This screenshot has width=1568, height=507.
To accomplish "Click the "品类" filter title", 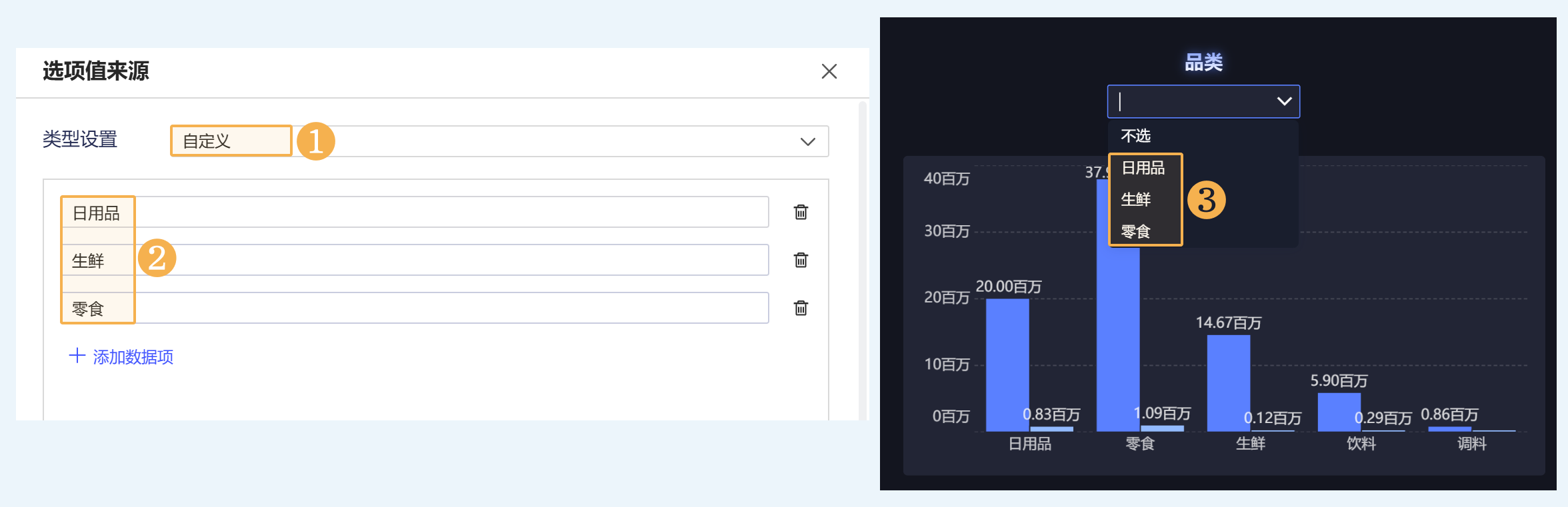I will coord(1203,63).
